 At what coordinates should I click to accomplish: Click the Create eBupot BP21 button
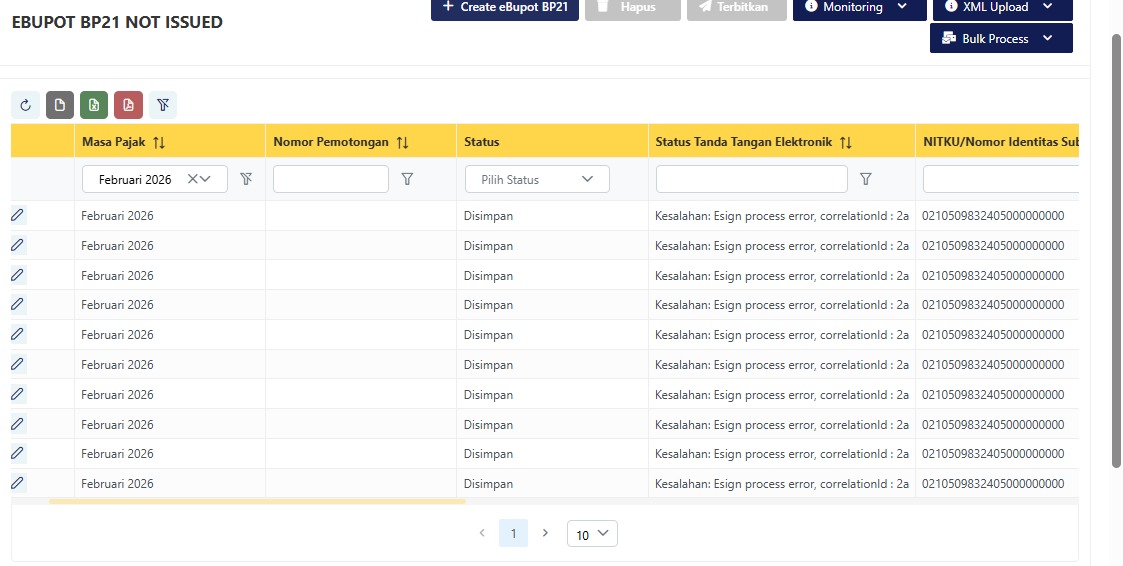pos(505,7)
